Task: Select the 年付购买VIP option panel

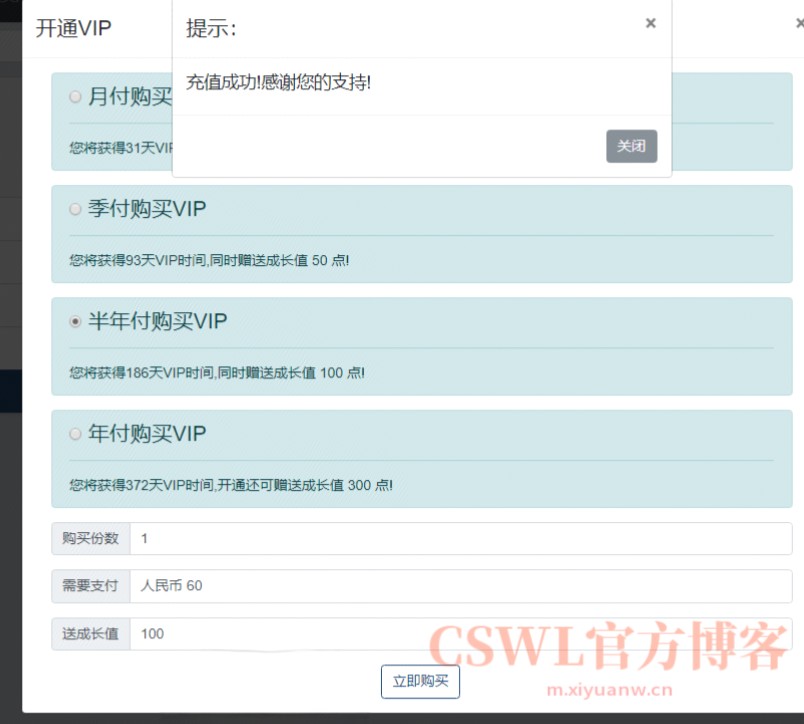Action: tap(420, 457)
